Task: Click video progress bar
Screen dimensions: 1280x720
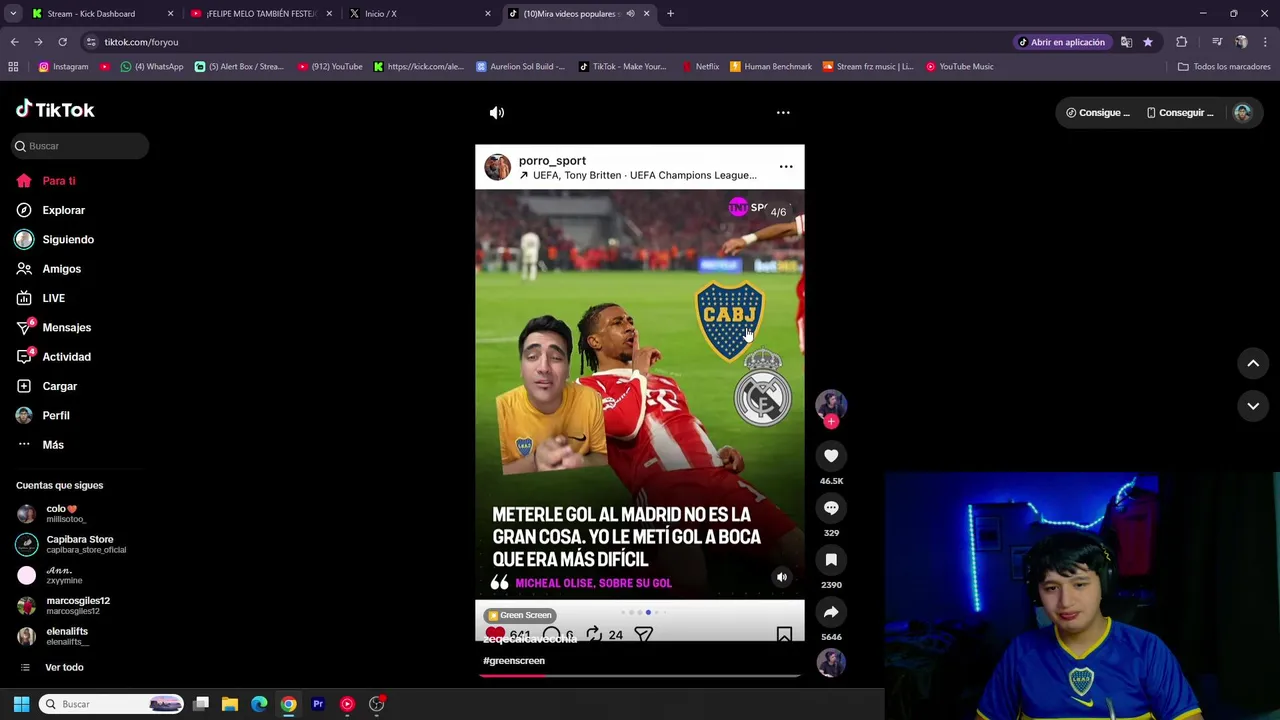Action: click(640, 675)
